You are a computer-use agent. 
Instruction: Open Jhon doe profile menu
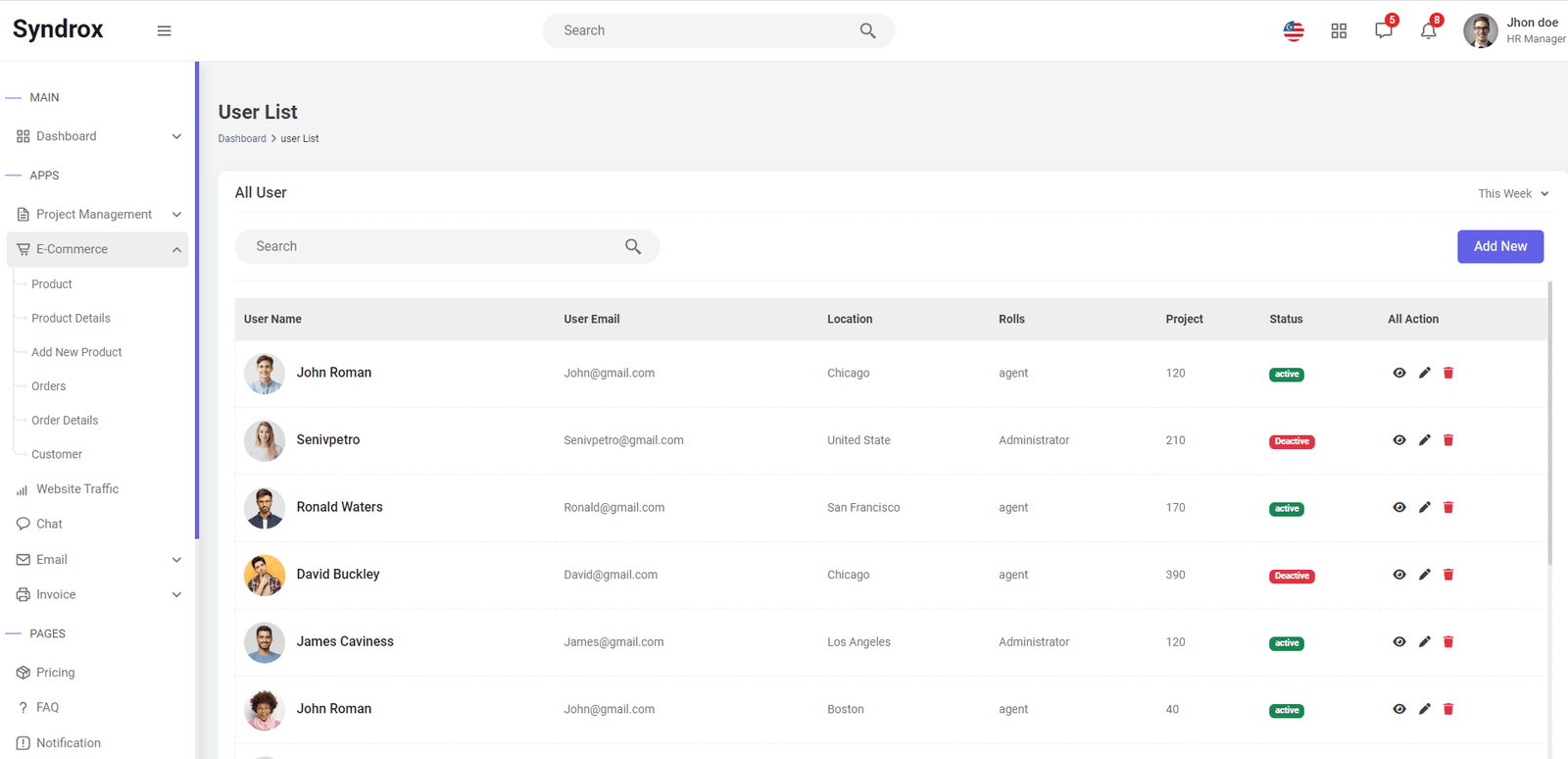pyautogui.click(x=1514, y=30)
